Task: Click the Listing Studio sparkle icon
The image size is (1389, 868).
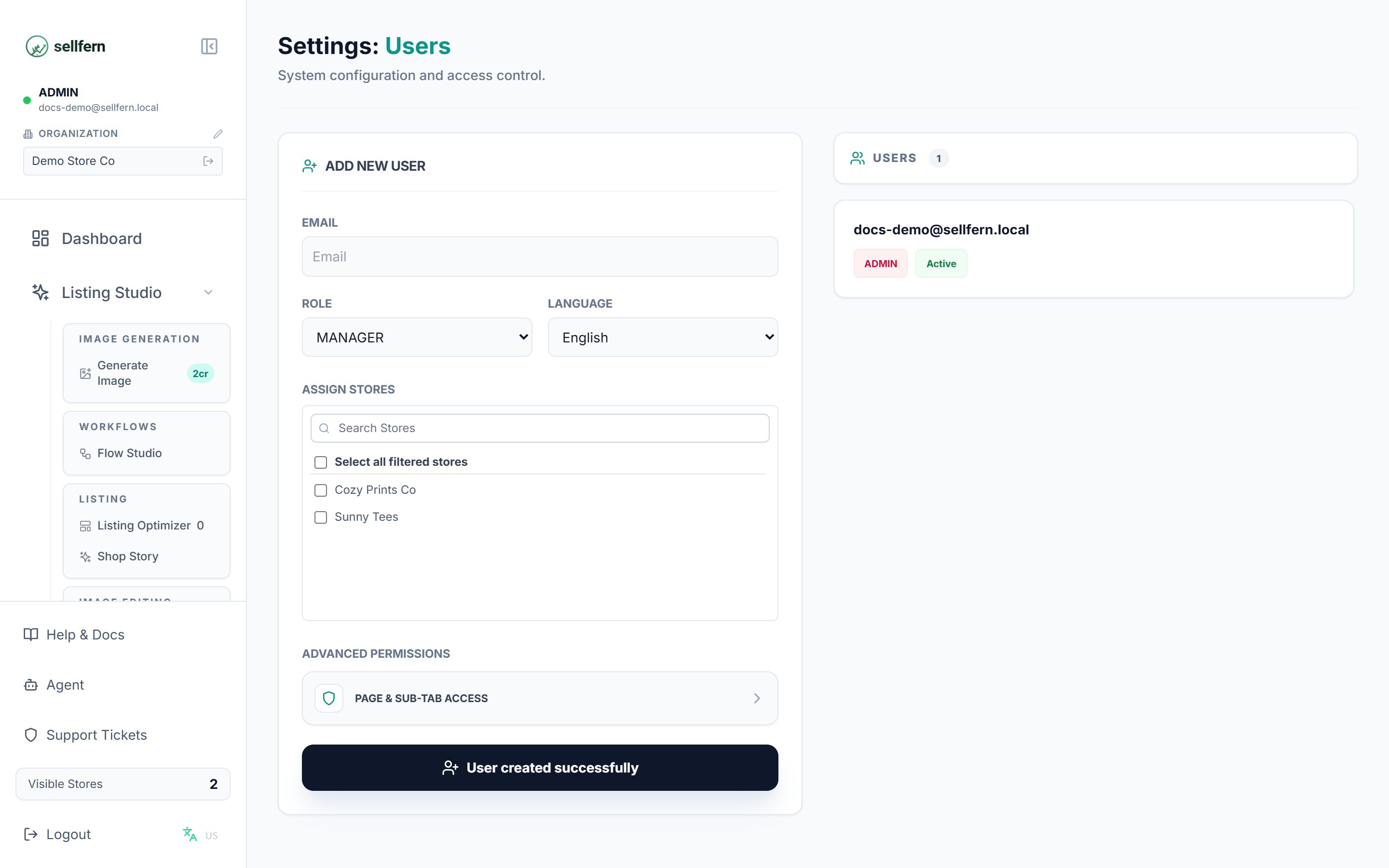Action: [40, 292]
